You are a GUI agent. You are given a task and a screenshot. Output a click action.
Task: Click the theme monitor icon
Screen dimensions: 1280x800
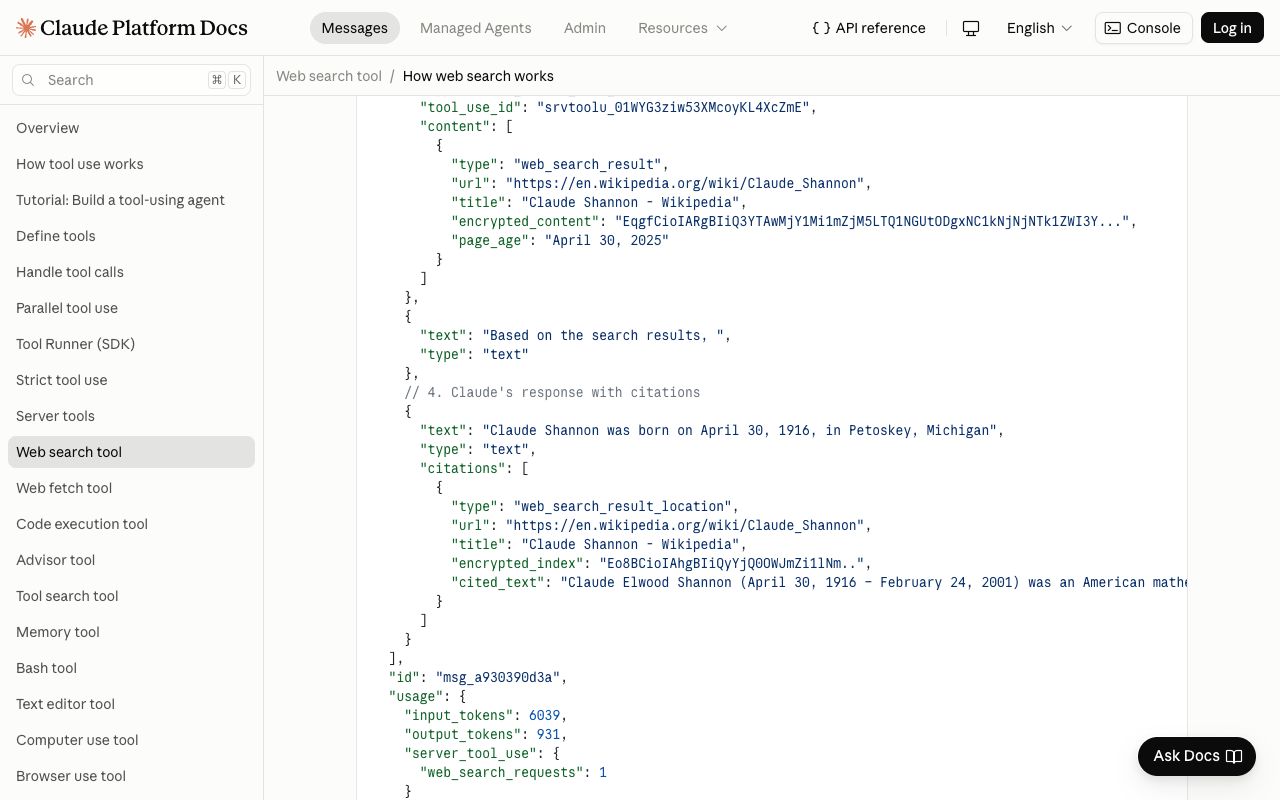click(970, 28)
